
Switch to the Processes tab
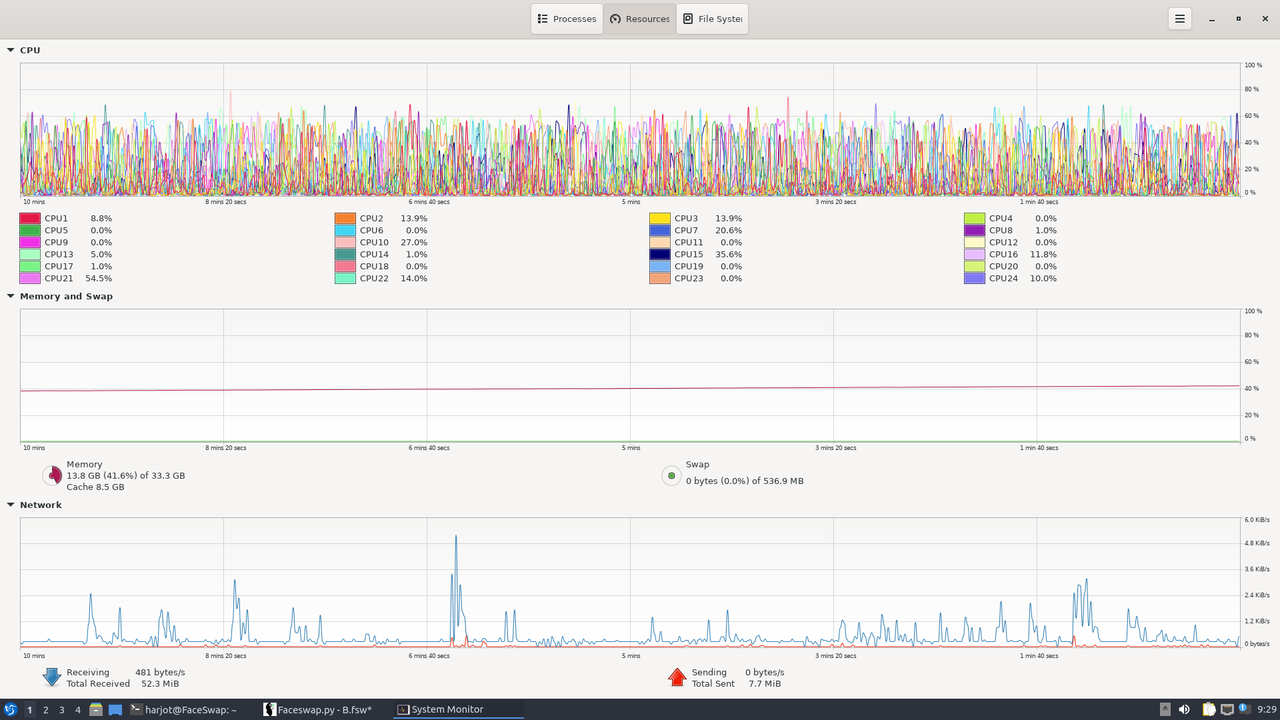(567, 19)
